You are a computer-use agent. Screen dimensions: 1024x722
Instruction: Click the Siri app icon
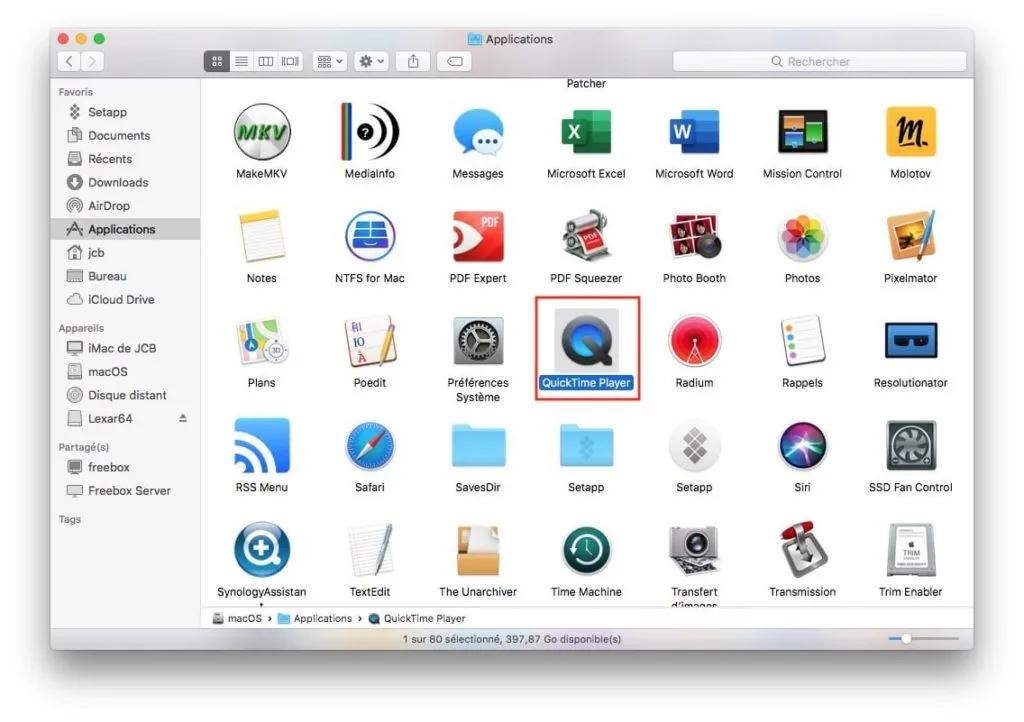803,446
